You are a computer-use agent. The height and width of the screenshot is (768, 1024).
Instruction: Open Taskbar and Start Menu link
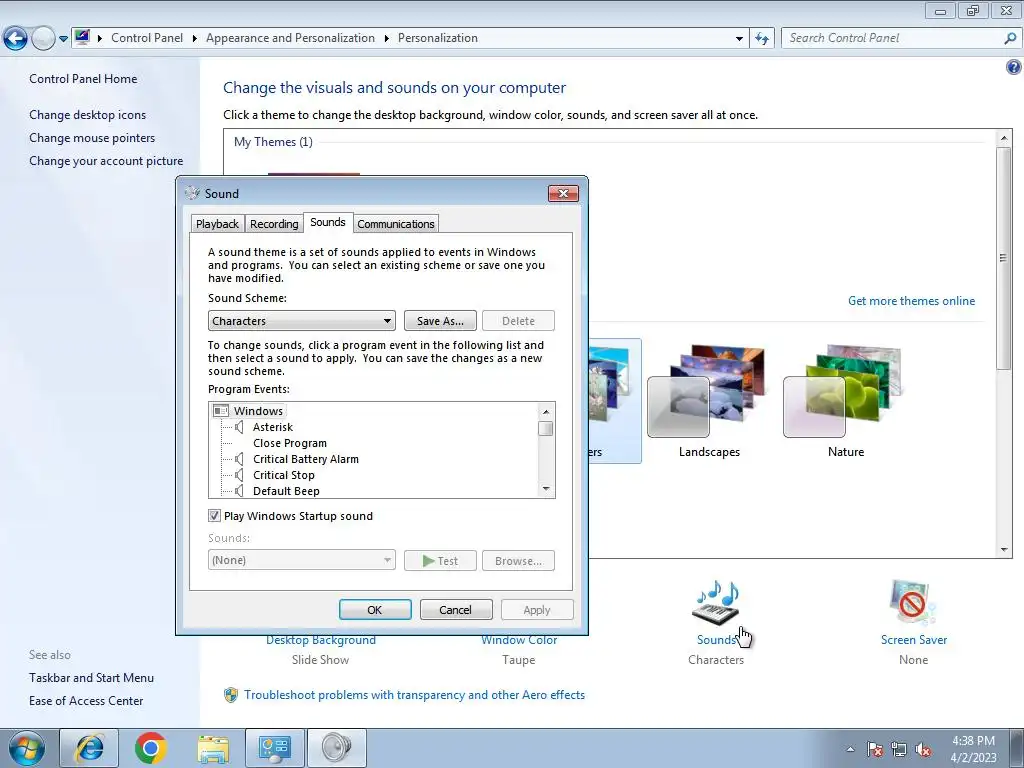(91, 678)
